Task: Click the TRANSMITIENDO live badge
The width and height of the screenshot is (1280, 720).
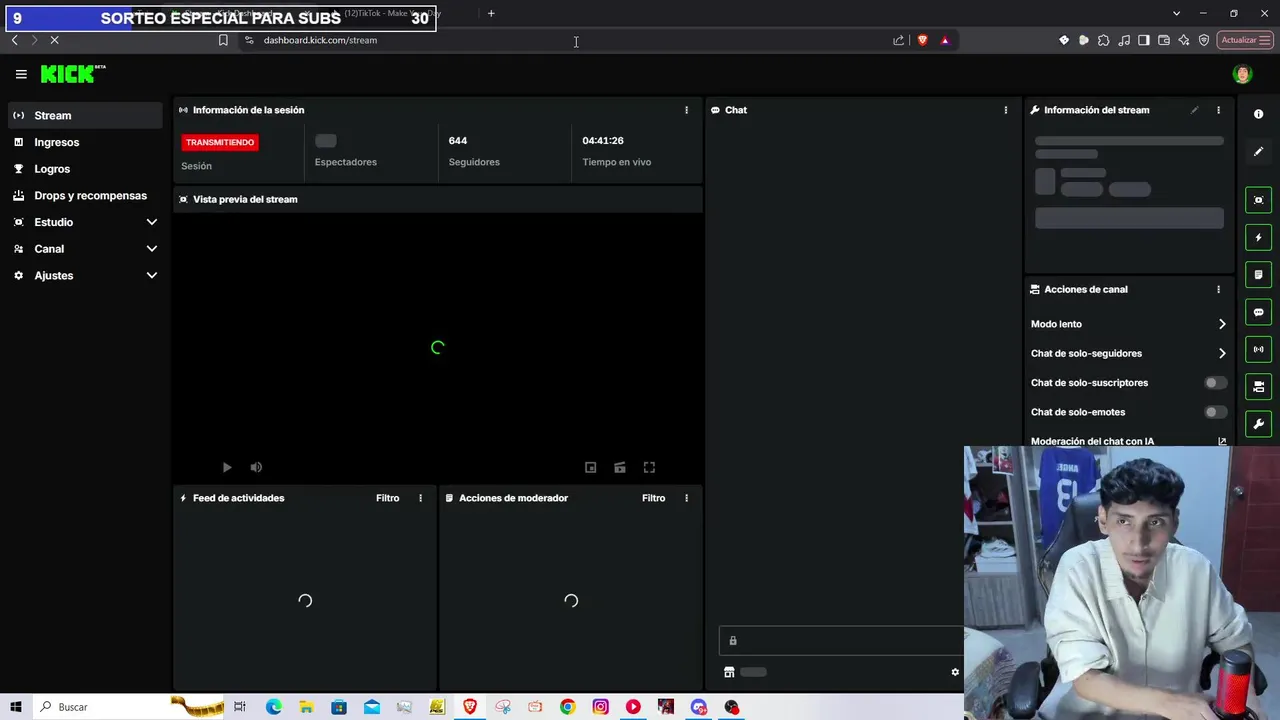Action: [x=220, y=142]
